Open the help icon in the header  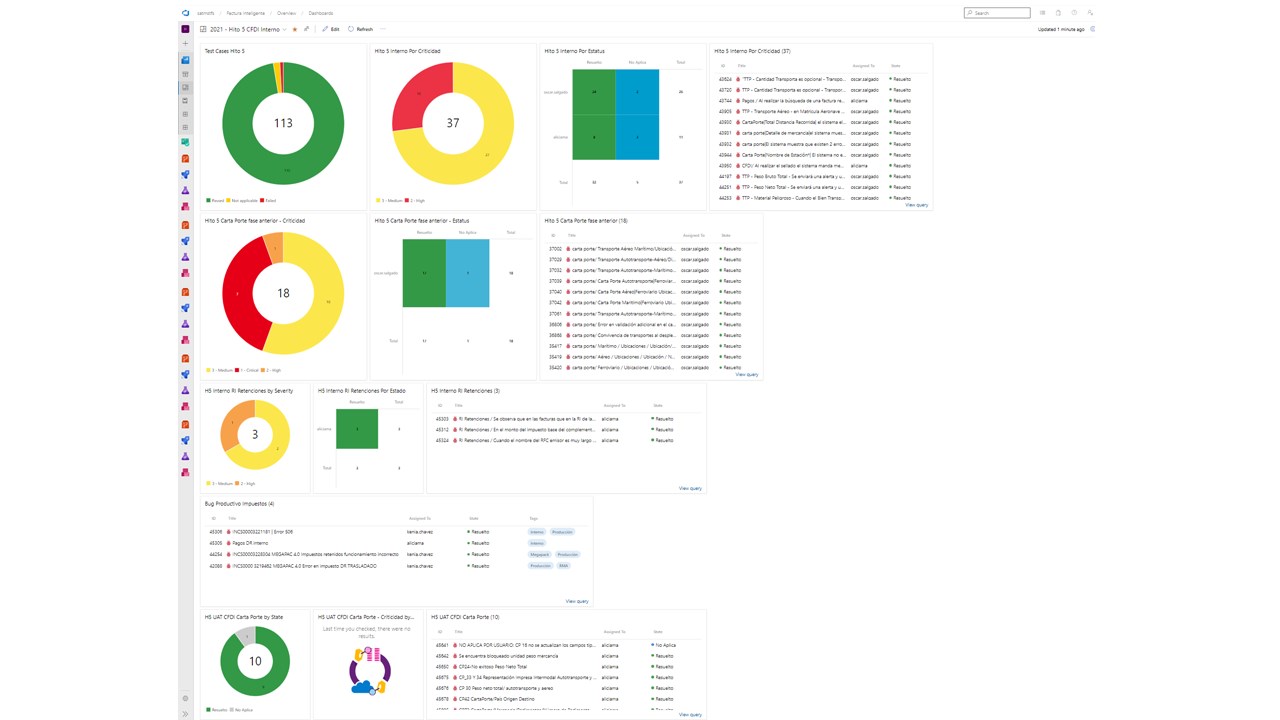tap(1074, 13)
